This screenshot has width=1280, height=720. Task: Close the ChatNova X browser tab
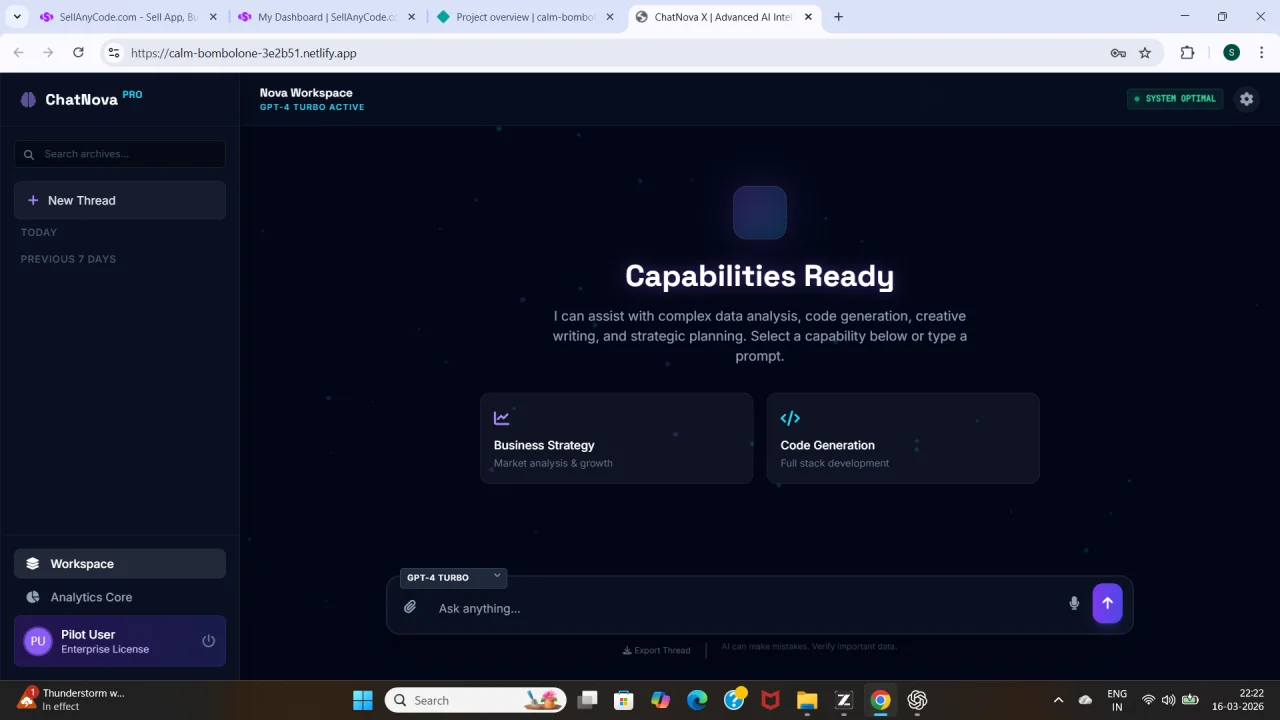pyautogui.click(x=808, y=17)
